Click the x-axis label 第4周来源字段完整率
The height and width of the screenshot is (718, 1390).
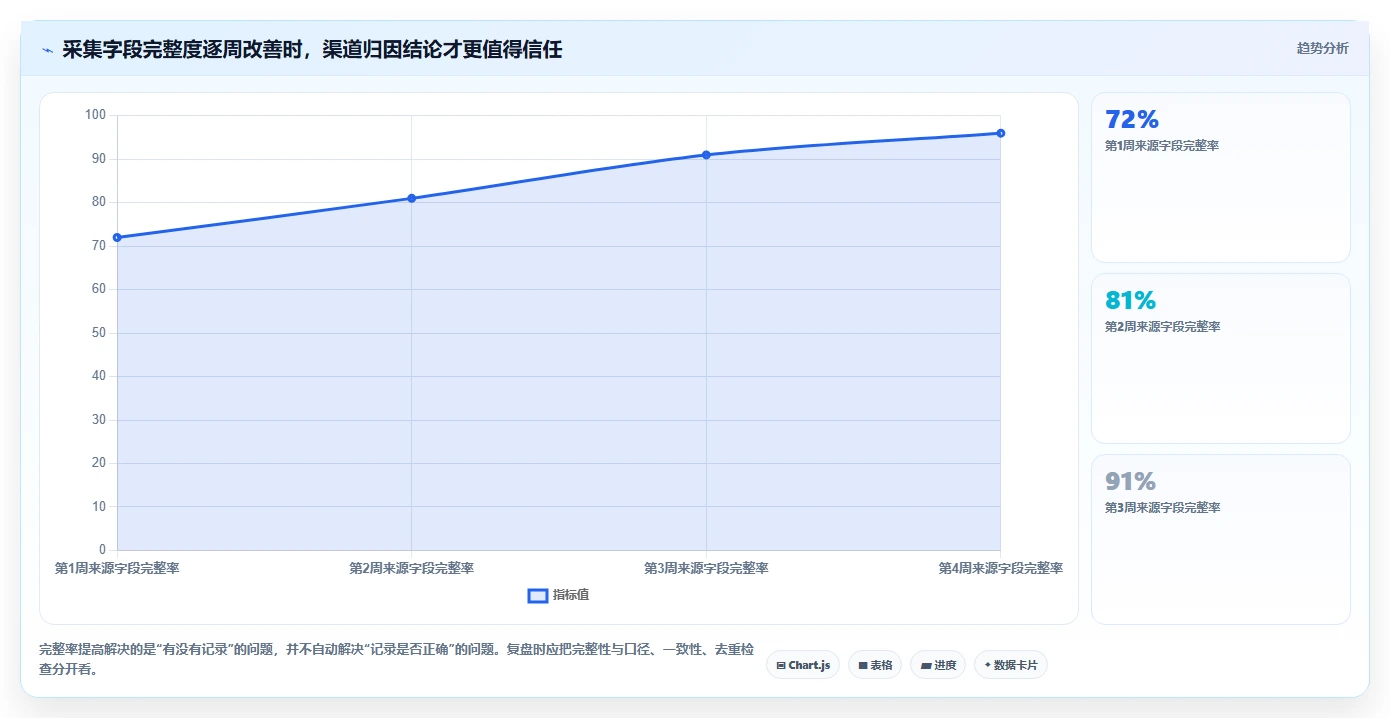pos(1000,568)
